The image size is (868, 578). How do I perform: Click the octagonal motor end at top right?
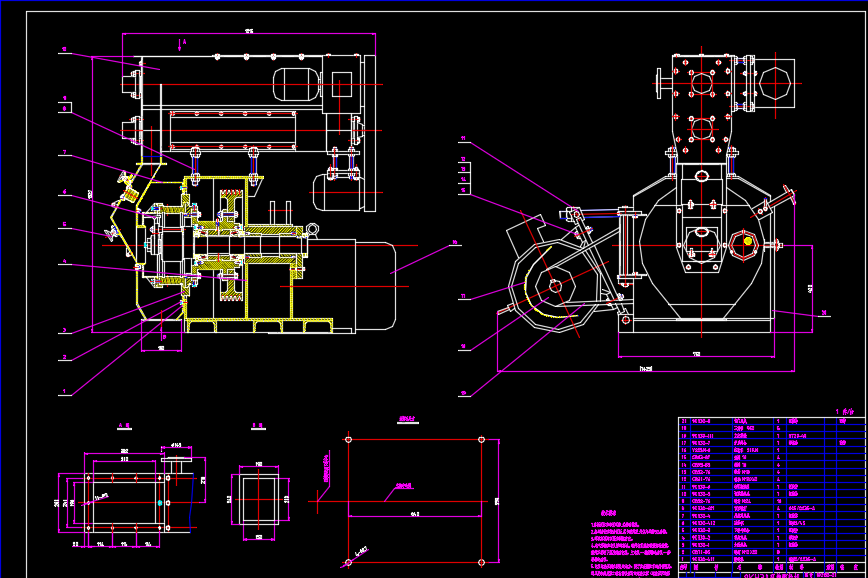777,84
